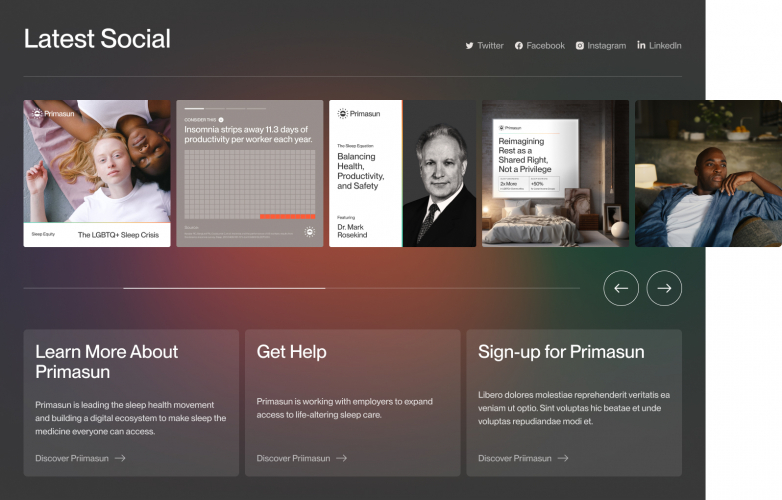Open the insomnia productivity statistic post

pyautogui.click(x=250, y=173)
